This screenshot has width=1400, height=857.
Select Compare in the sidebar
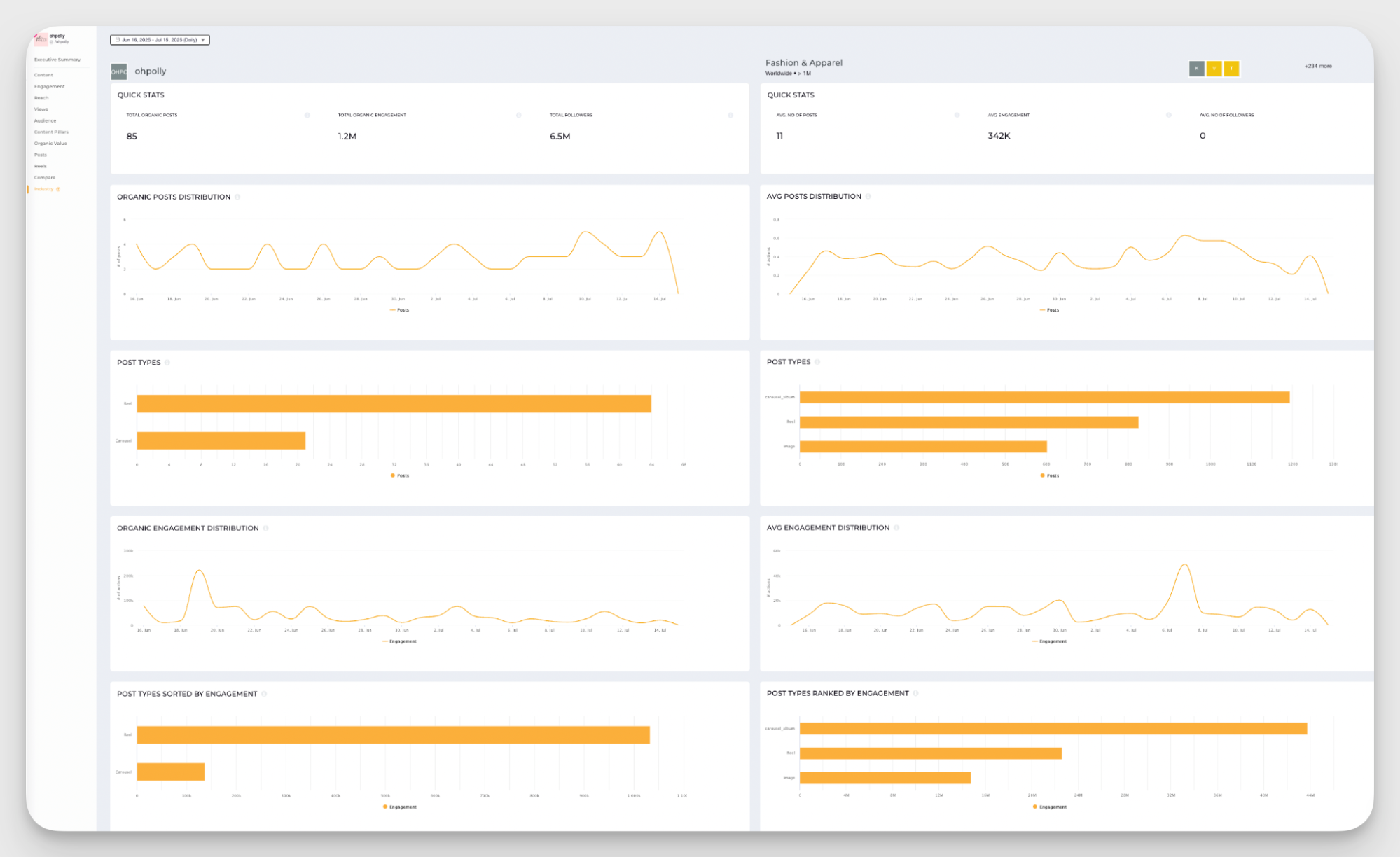point(45,177)
